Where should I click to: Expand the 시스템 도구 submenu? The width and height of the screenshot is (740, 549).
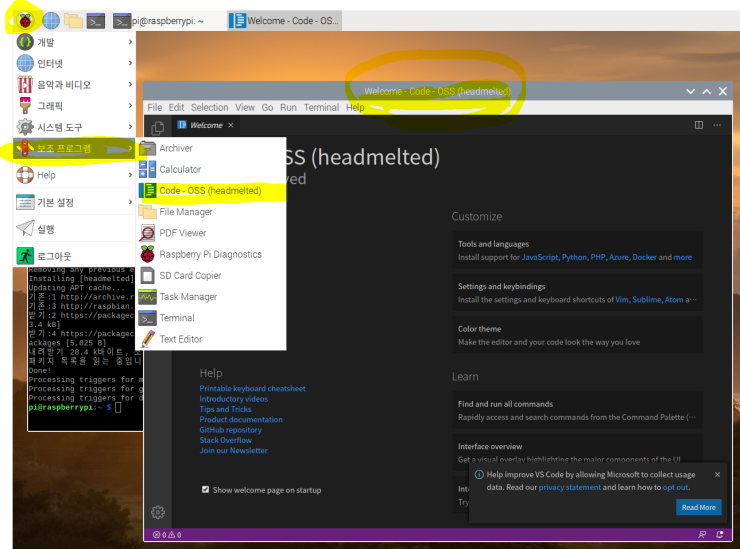click(x=75, y=127)
